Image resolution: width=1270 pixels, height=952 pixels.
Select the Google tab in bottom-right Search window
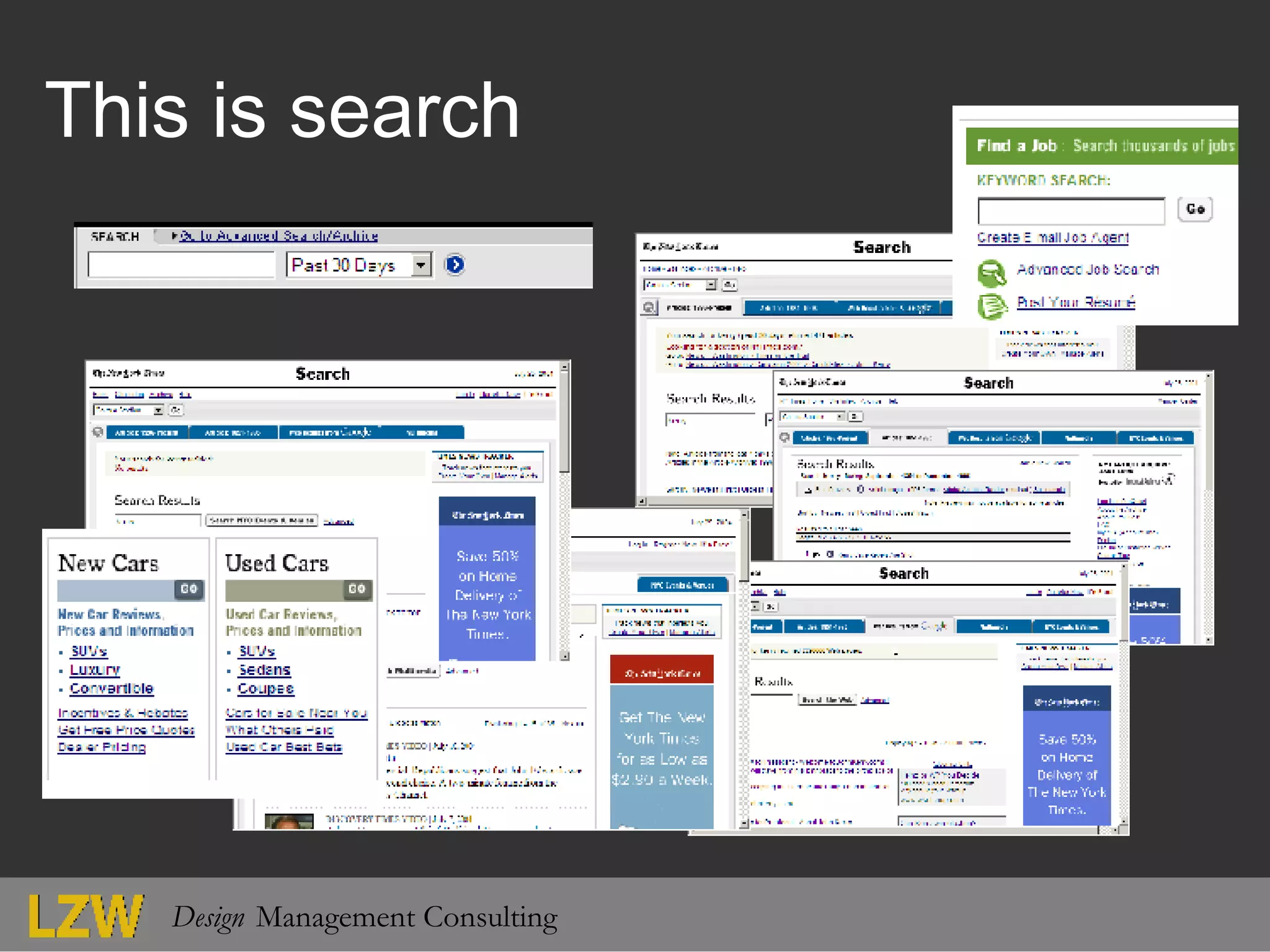pos(910,626)
